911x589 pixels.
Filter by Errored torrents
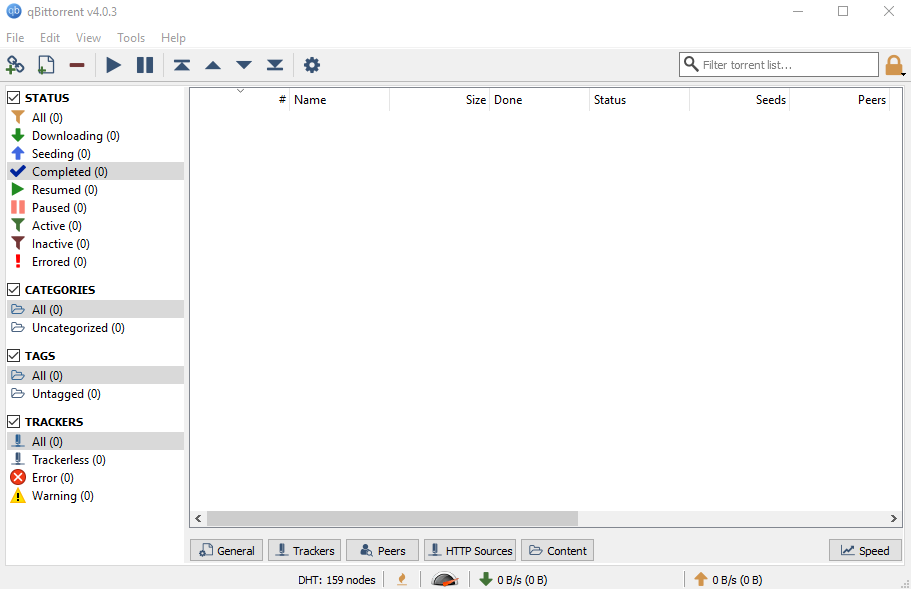95,262
